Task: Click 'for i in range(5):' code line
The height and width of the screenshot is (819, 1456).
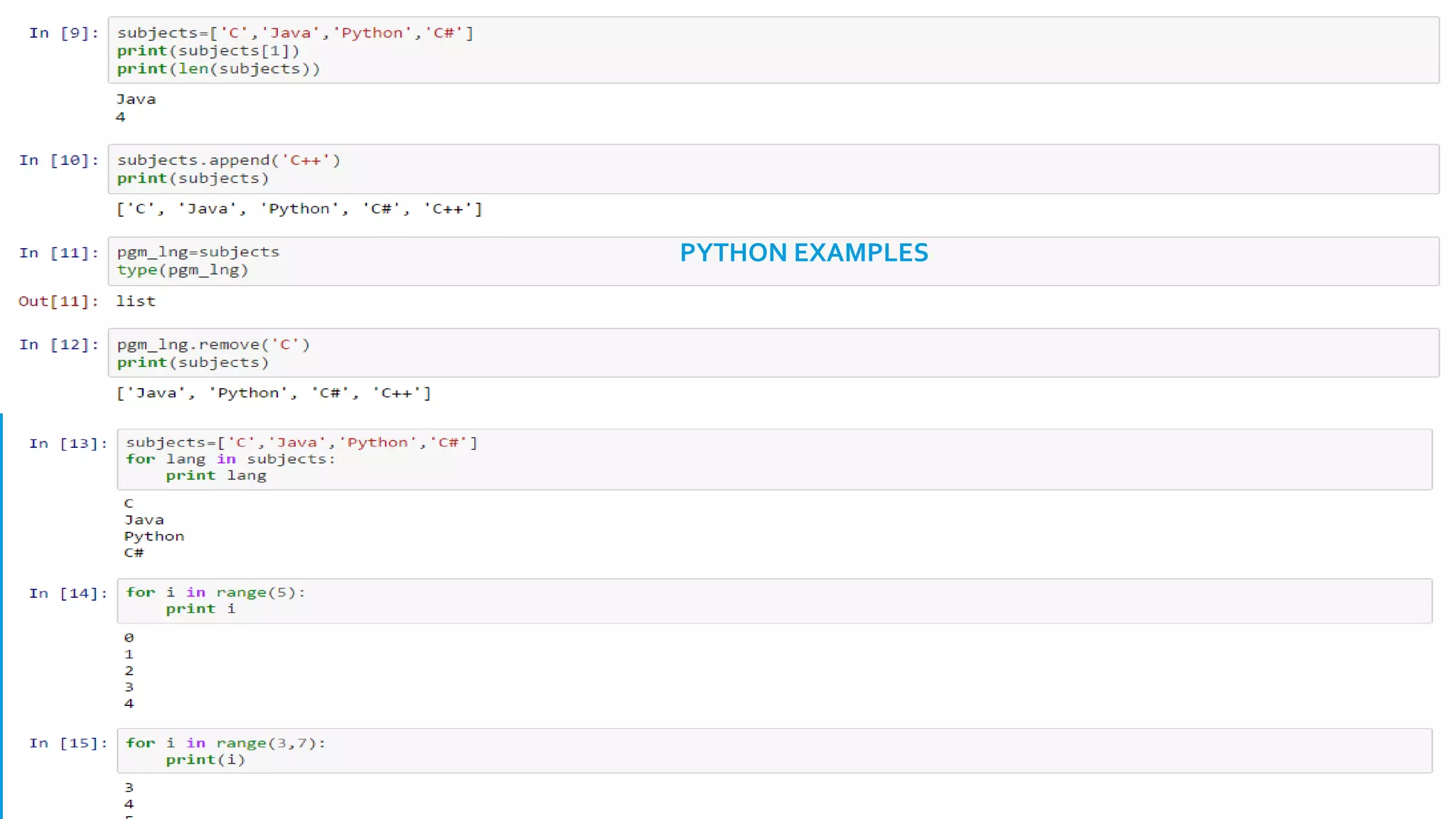Action: 215,593
